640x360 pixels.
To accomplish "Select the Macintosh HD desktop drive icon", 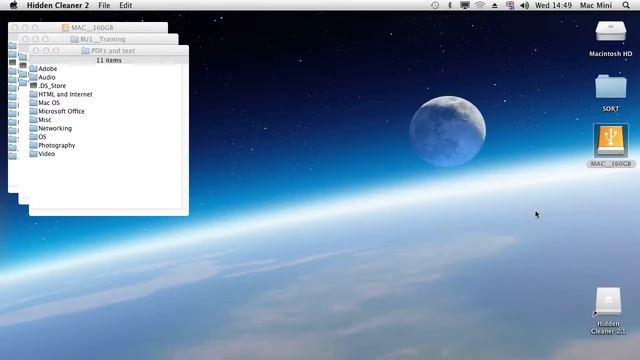I will [x=611, y=32].
